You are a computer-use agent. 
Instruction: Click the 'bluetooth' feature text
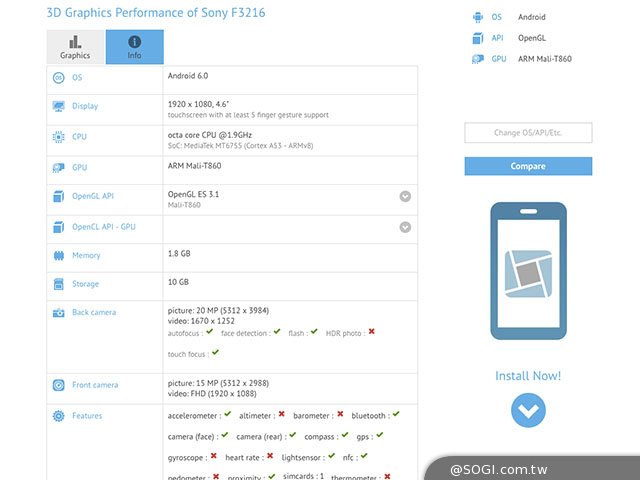(x=369, y=416)
